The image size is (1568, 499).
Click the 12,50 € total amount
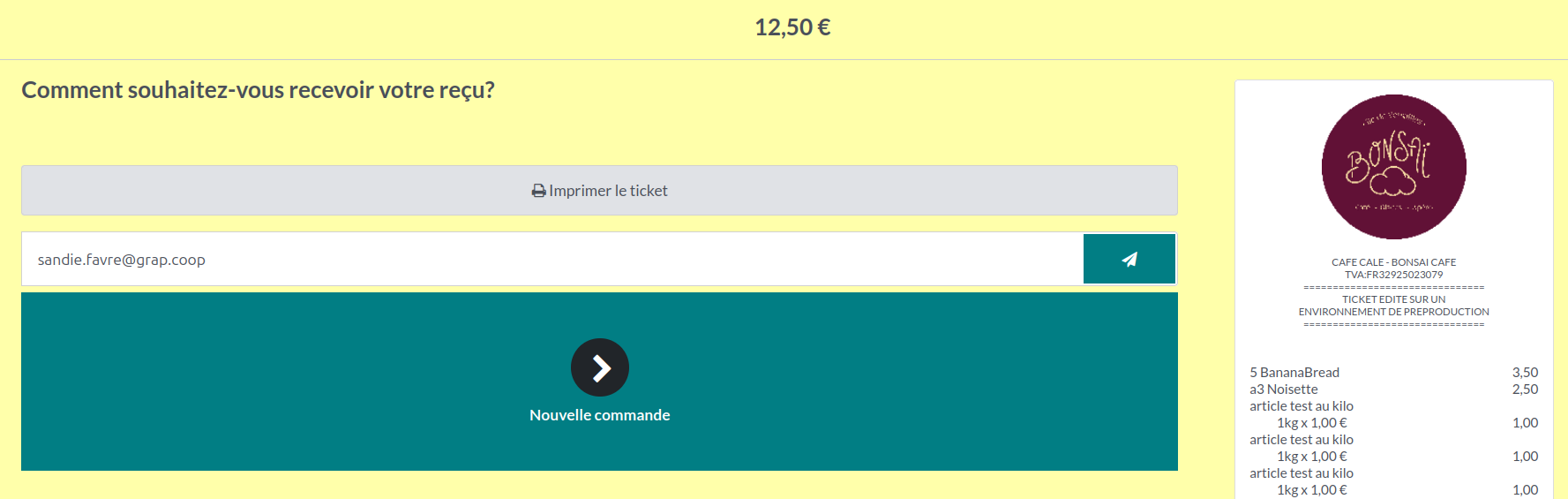(792, 27)
